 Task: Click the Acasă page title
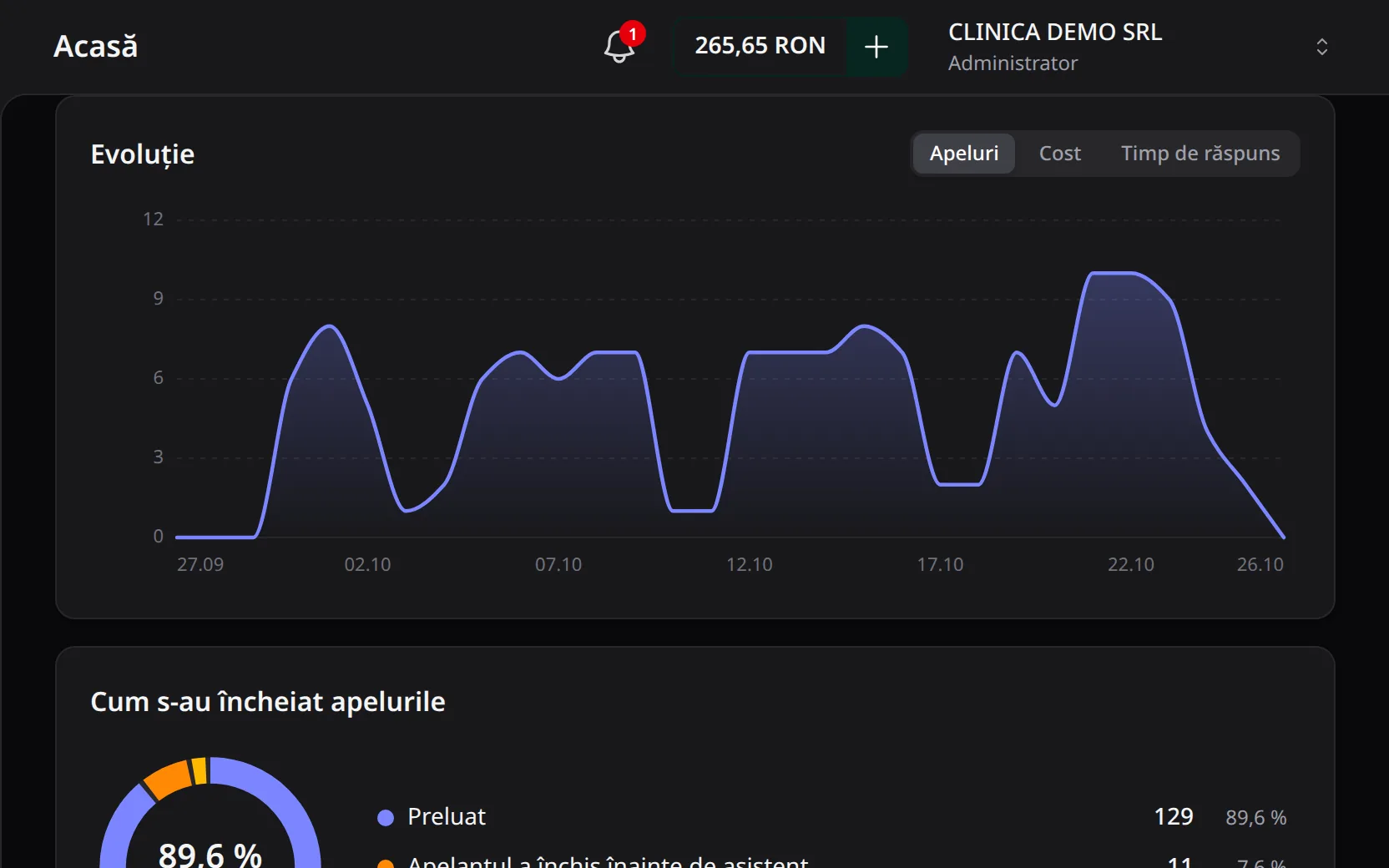[x=95, y=47]
